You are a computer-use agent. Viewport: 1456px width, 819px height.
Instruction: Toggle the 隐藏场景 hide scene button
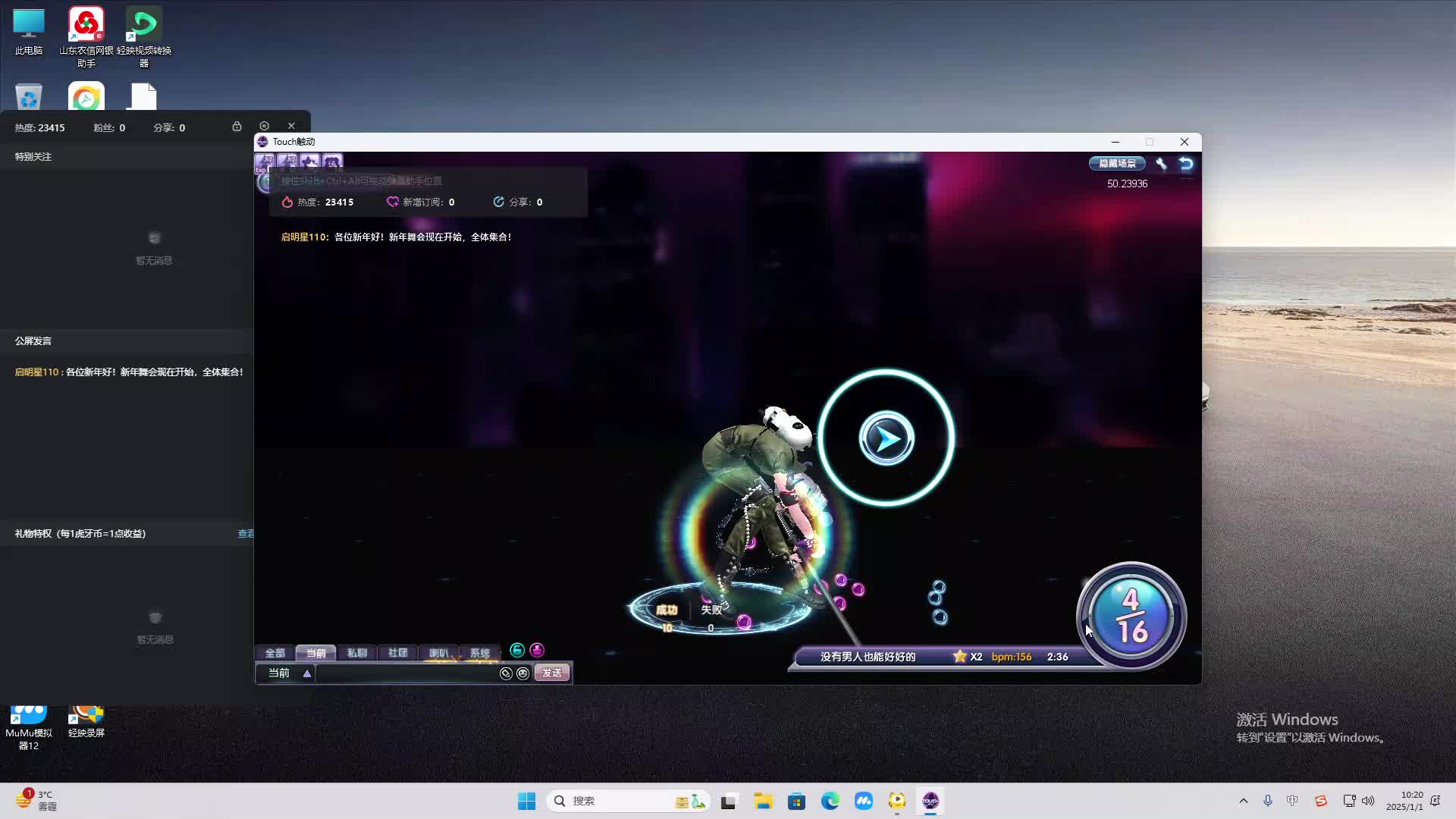click(1117, 163)
